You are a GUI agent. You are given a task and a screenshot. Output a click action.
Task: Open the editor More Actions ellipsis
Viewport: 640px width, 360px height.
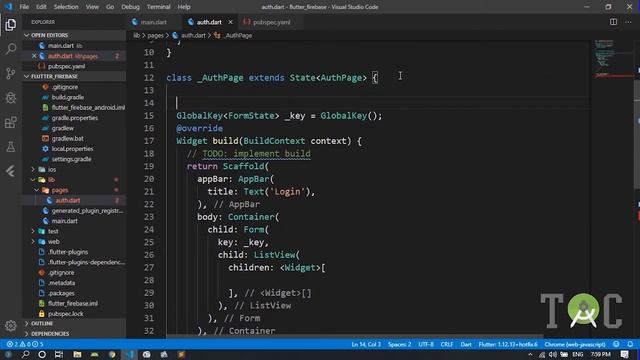click(x=628, y=22)
